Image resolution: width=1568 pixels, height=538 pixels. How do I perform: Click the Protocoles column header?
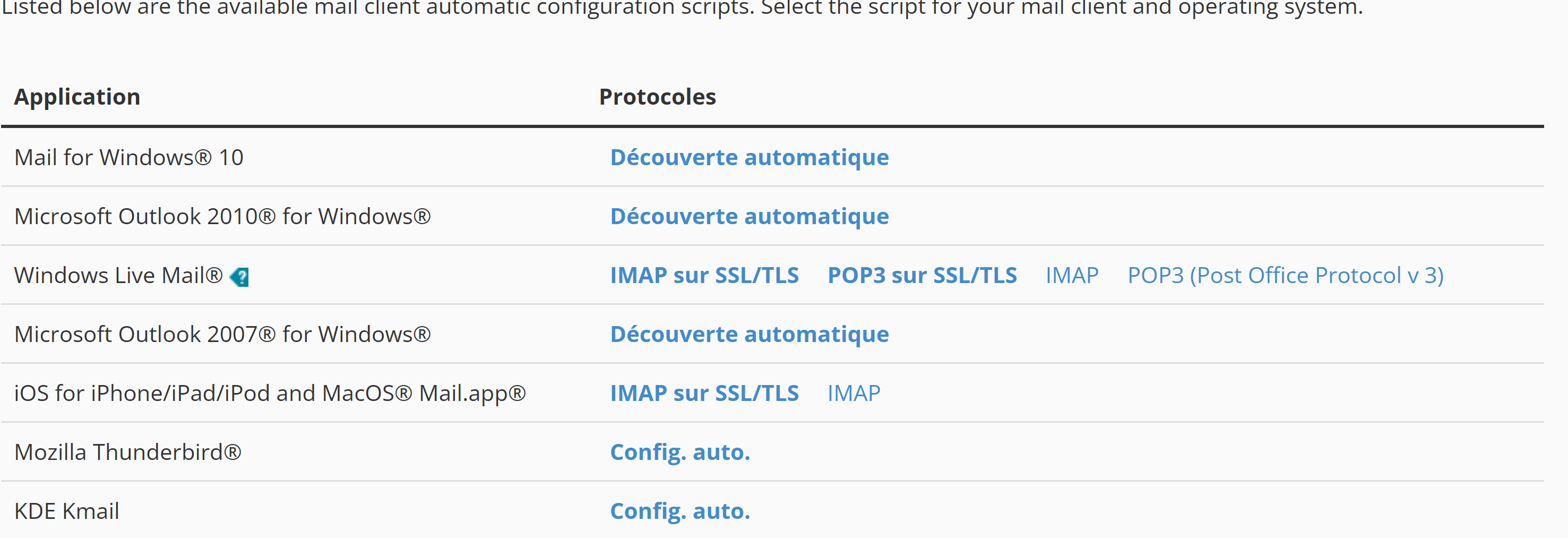coord(657,98)
